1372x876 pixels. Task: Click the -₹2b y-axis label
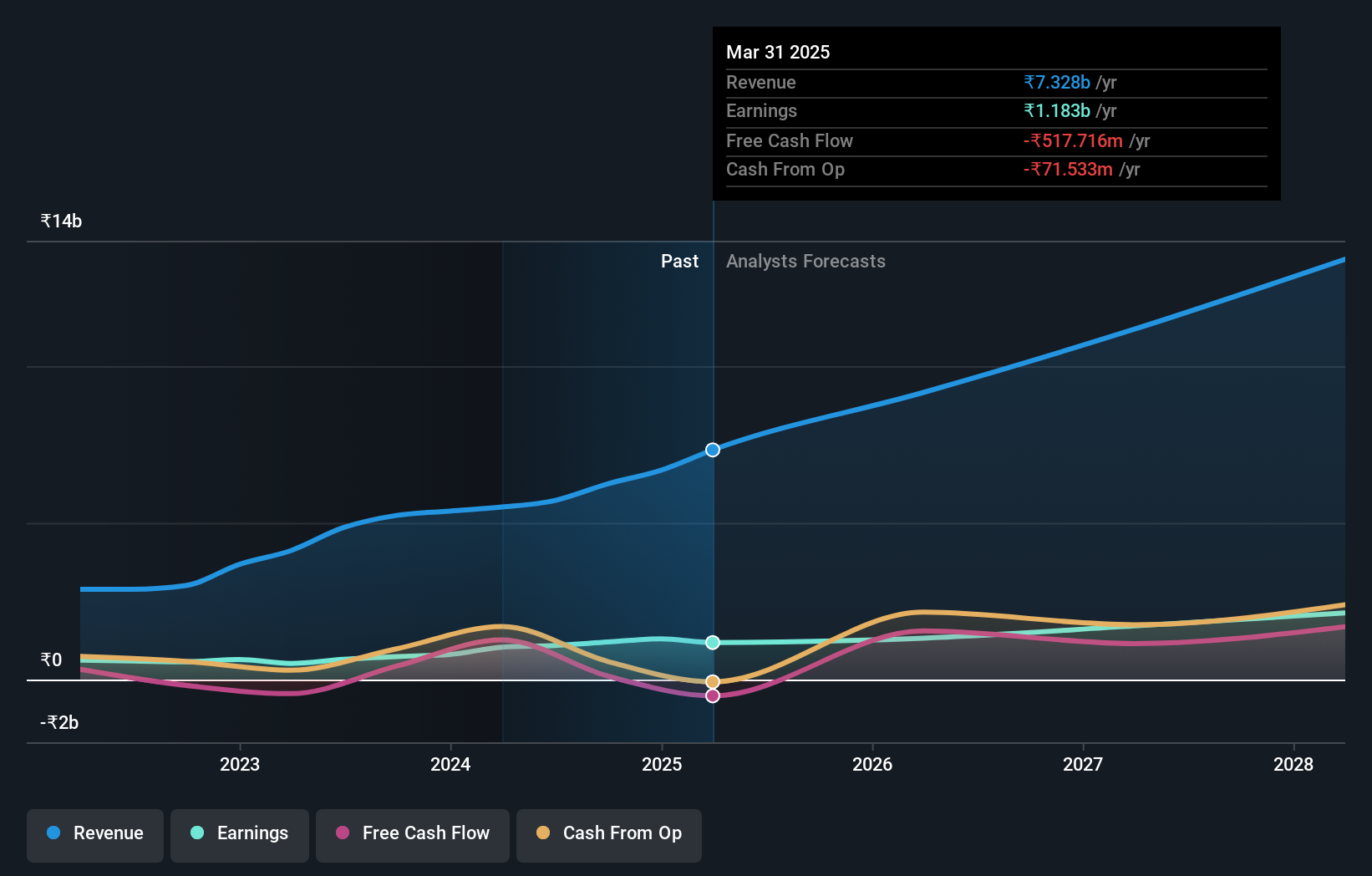[59, 722]
